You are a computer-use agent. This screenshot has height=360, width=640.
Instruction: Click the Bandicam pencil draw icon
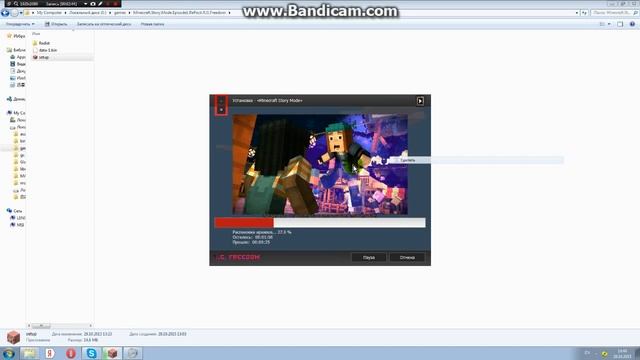(100, 4)
